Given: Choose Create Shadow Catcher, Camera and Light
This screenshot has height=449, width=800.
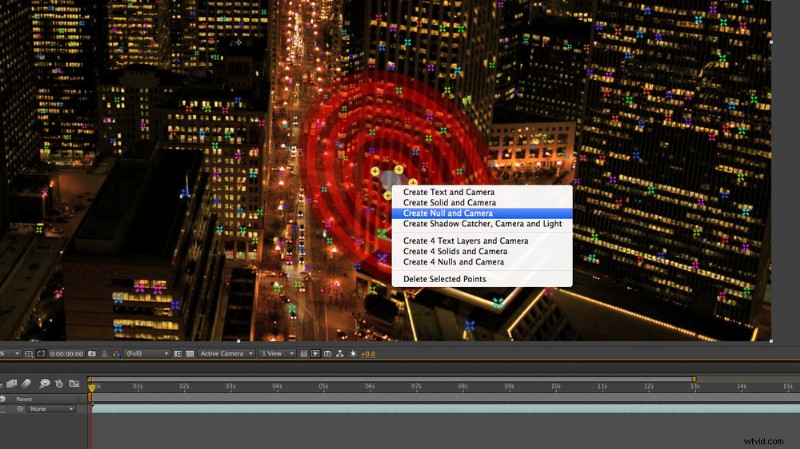Looking at the screenshot, I should (x=482, y=224).
